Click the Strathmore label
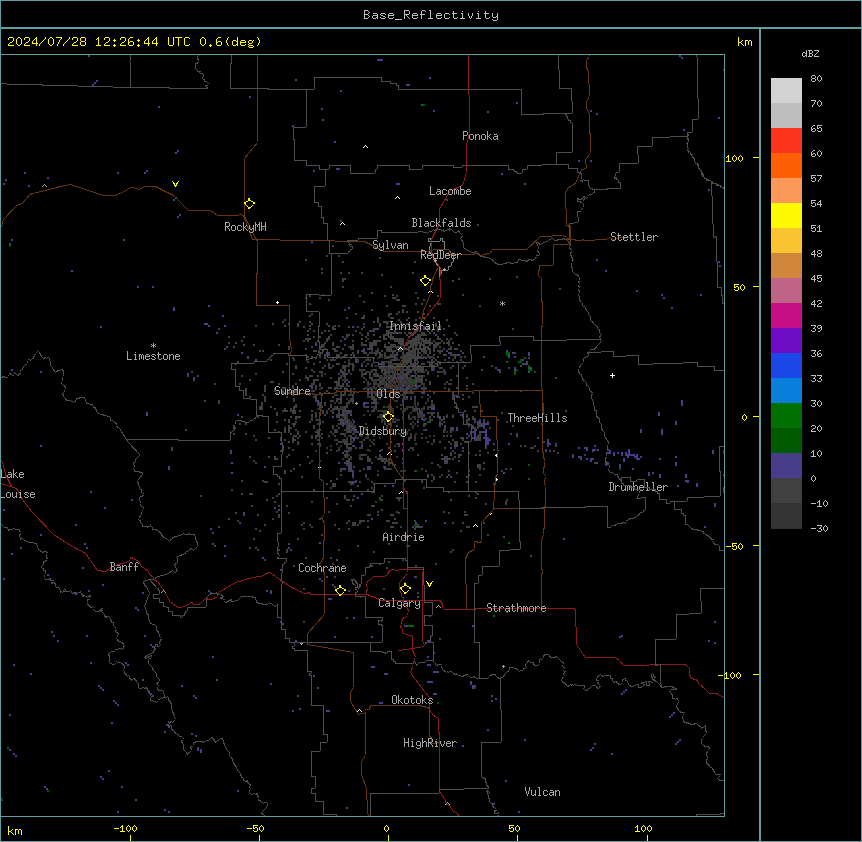 click(x=516, y=608)
